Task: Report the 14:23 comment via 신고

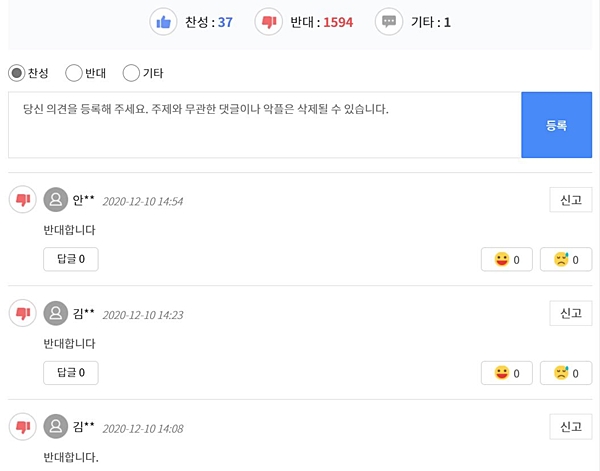Action: (x=570, y=313)
